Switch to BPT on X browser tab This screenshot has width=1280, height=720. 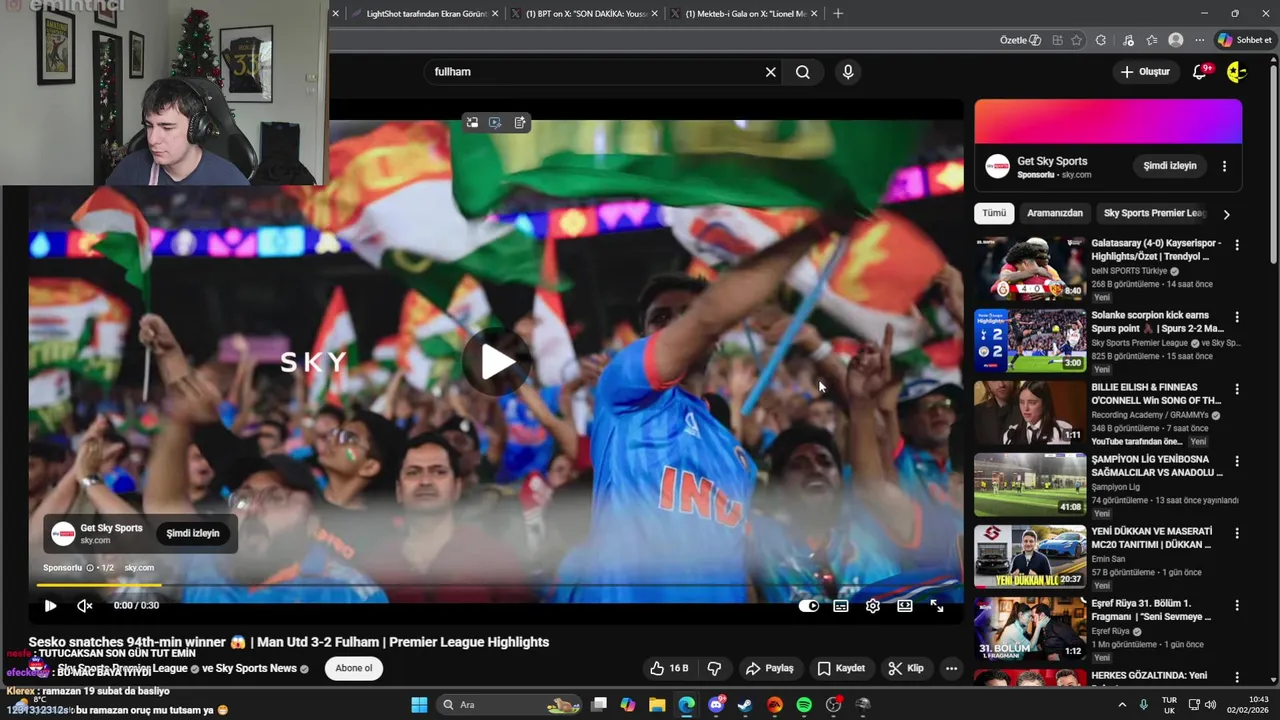point(583,14)
